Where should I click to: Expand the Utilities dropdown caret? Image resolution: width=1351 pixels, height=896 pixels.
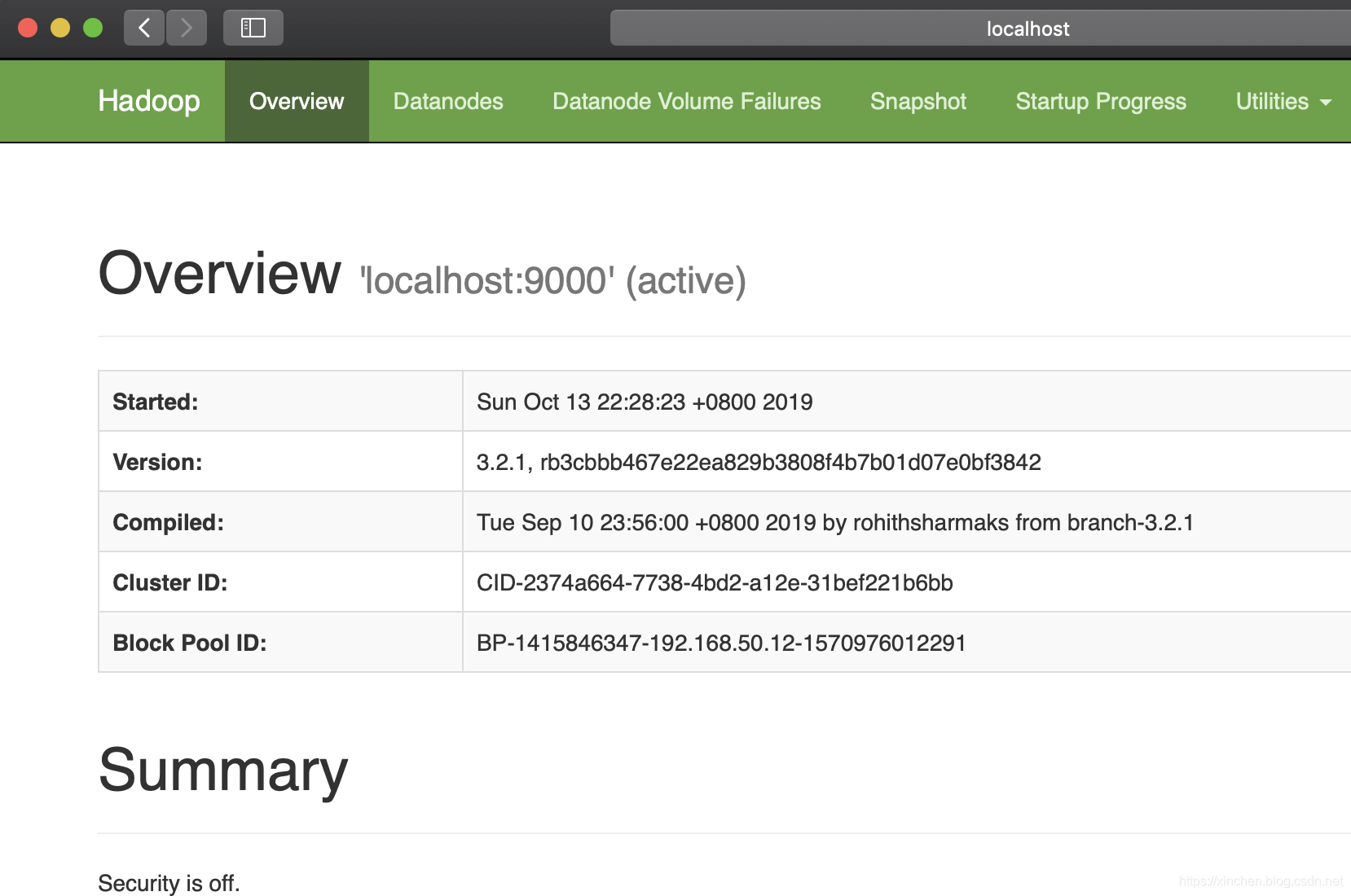[1326, 103]
